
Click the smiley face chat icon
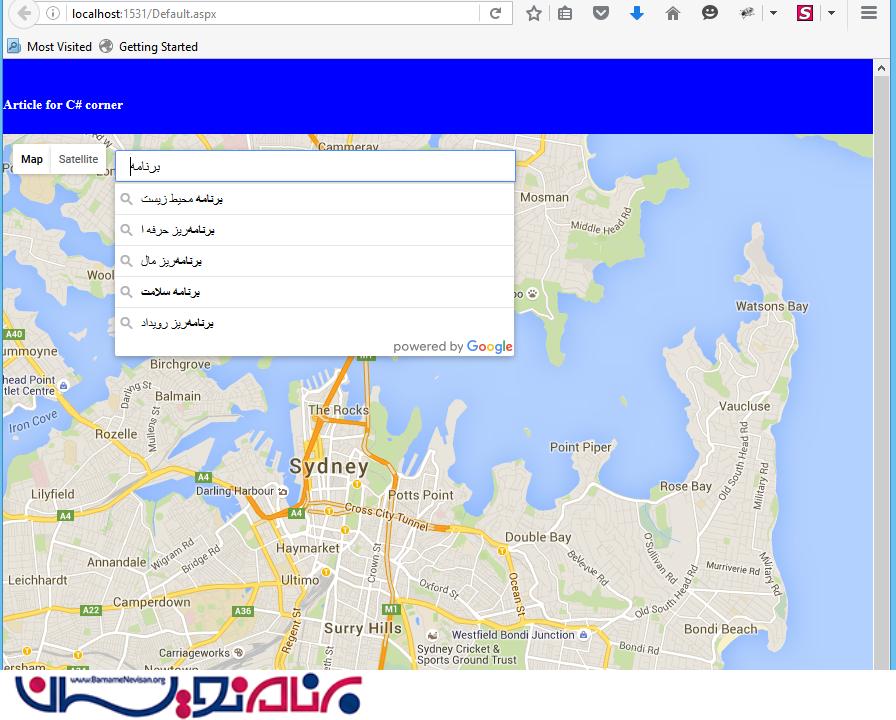709,13
